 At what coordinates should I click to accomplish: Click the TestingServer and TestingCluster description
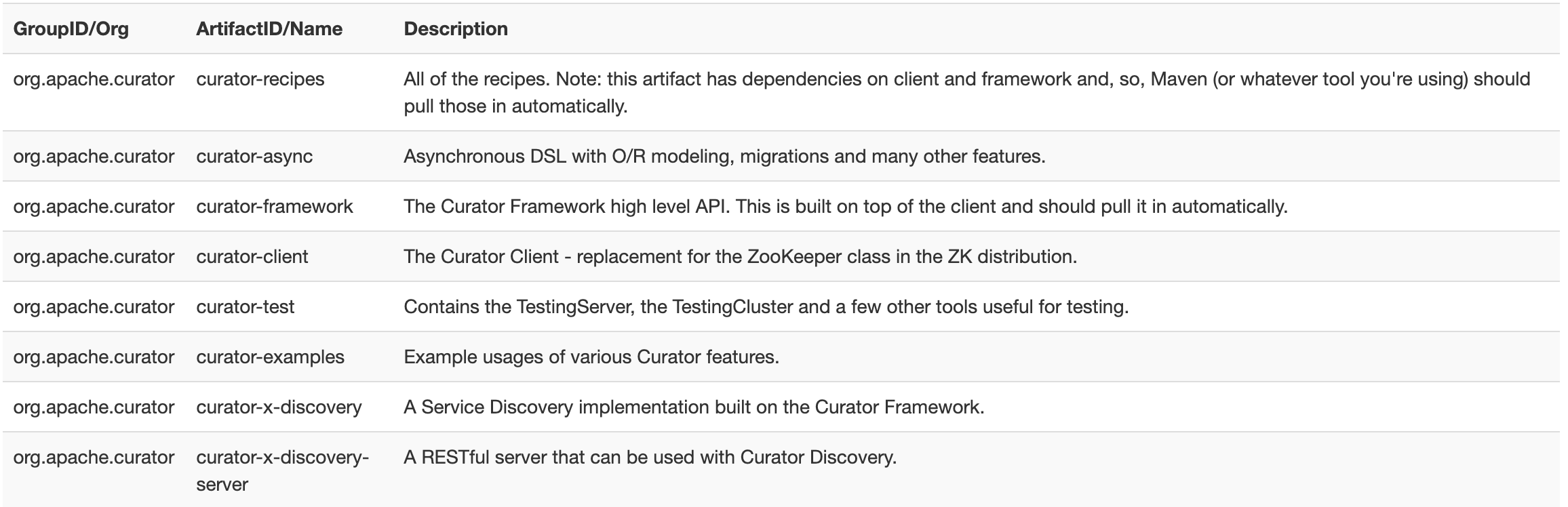(766, 307)
